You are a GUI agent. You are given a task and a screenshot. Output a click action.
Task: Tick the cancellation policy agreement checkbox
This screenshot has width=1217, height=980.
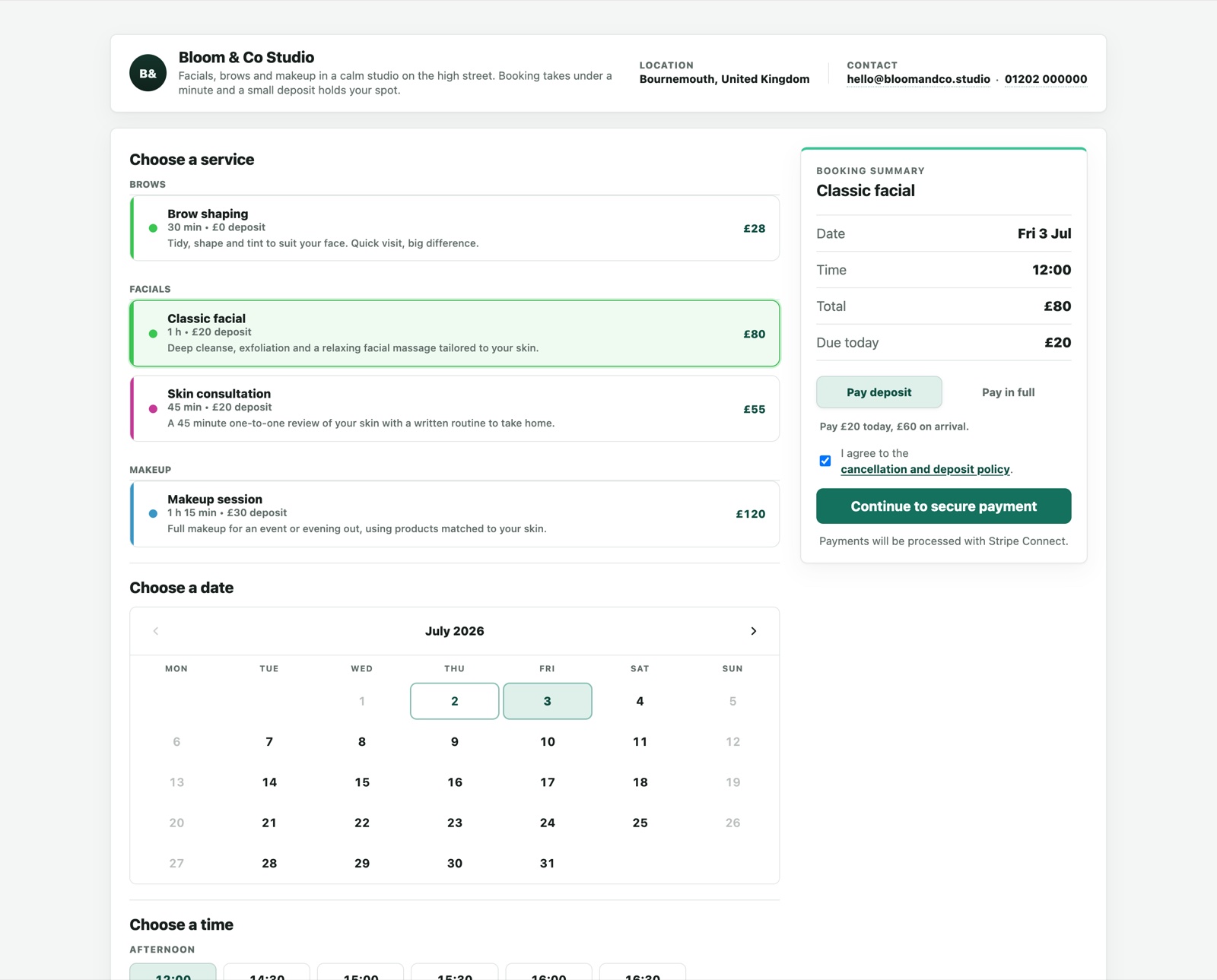tap(825, 461)
